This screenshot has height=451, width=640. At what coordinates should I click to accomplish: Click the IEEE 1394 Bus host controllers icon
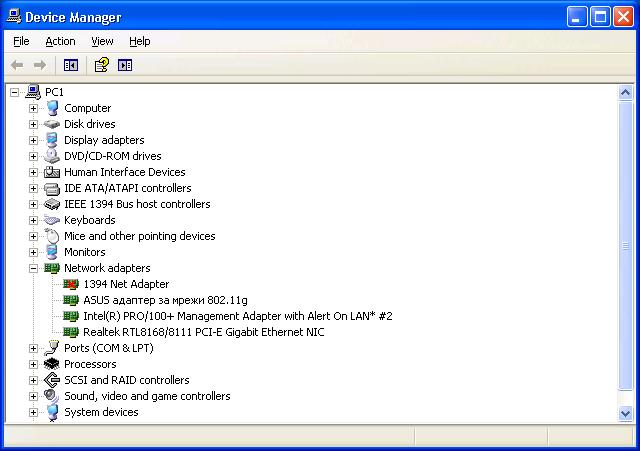coord(52,204)
